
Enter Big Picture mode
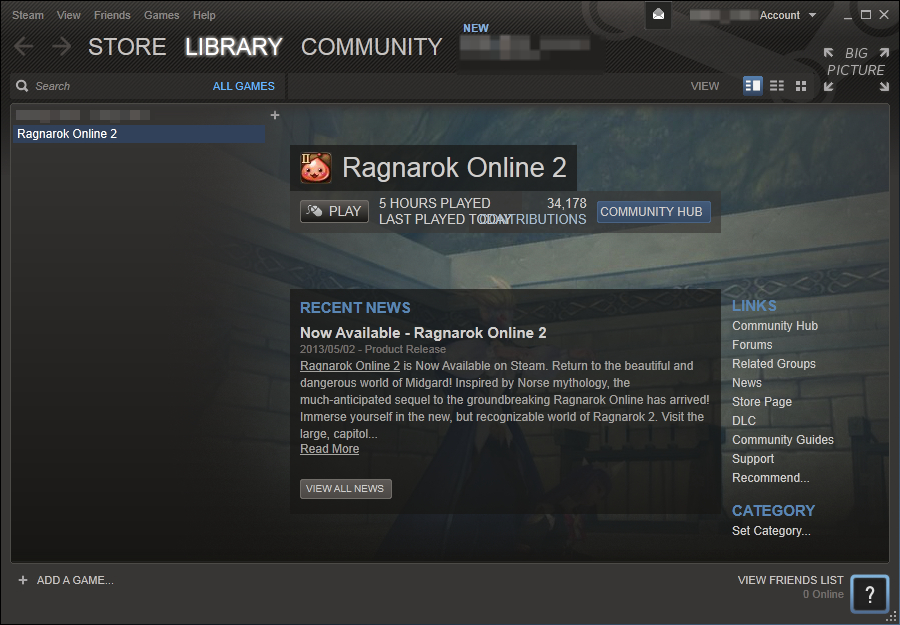point(856,70)
